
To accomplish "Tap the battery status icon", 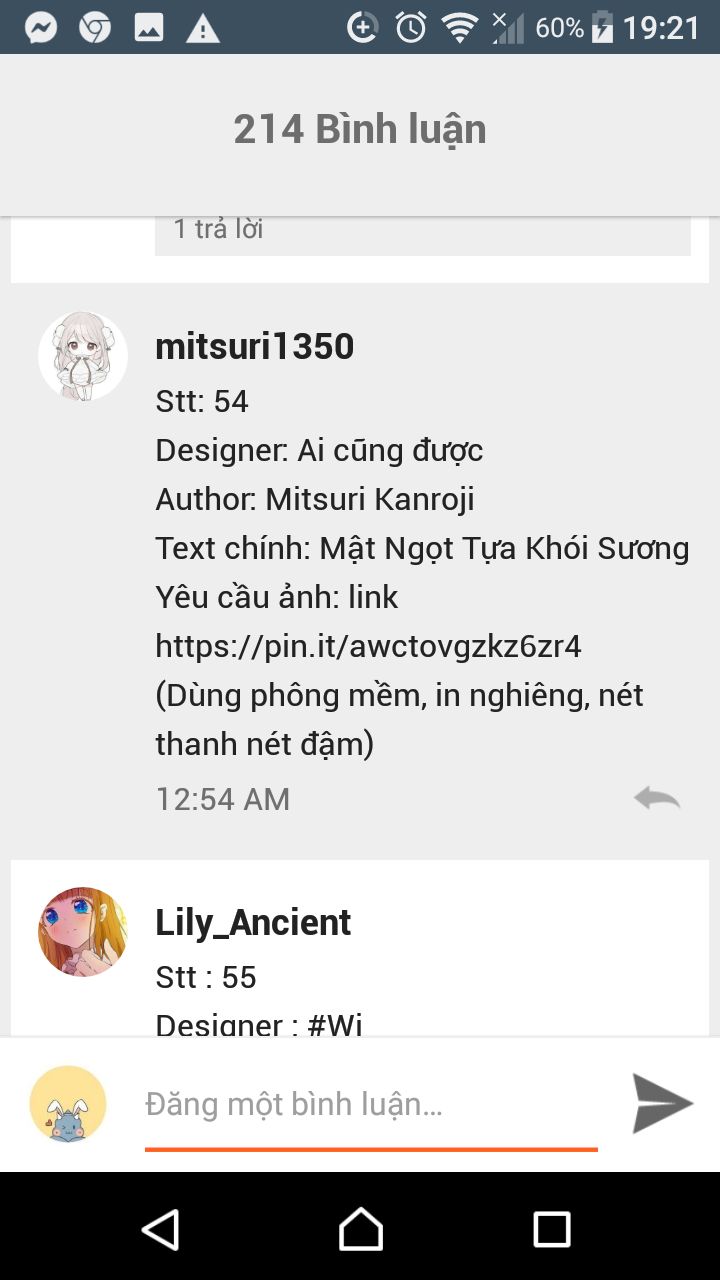I will point(602,28).
